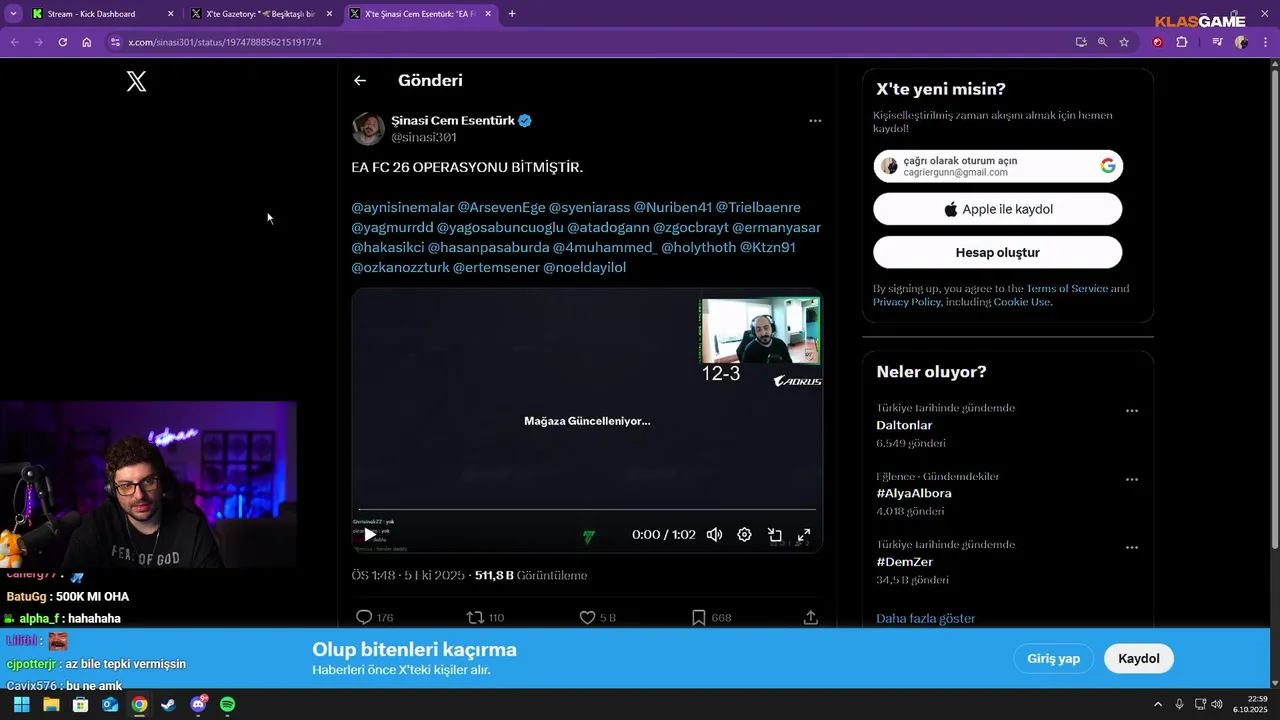Click the @sinasi301 handle
Image resolution: width=1280 pixels, height=720 pixels.
point(423,138)
